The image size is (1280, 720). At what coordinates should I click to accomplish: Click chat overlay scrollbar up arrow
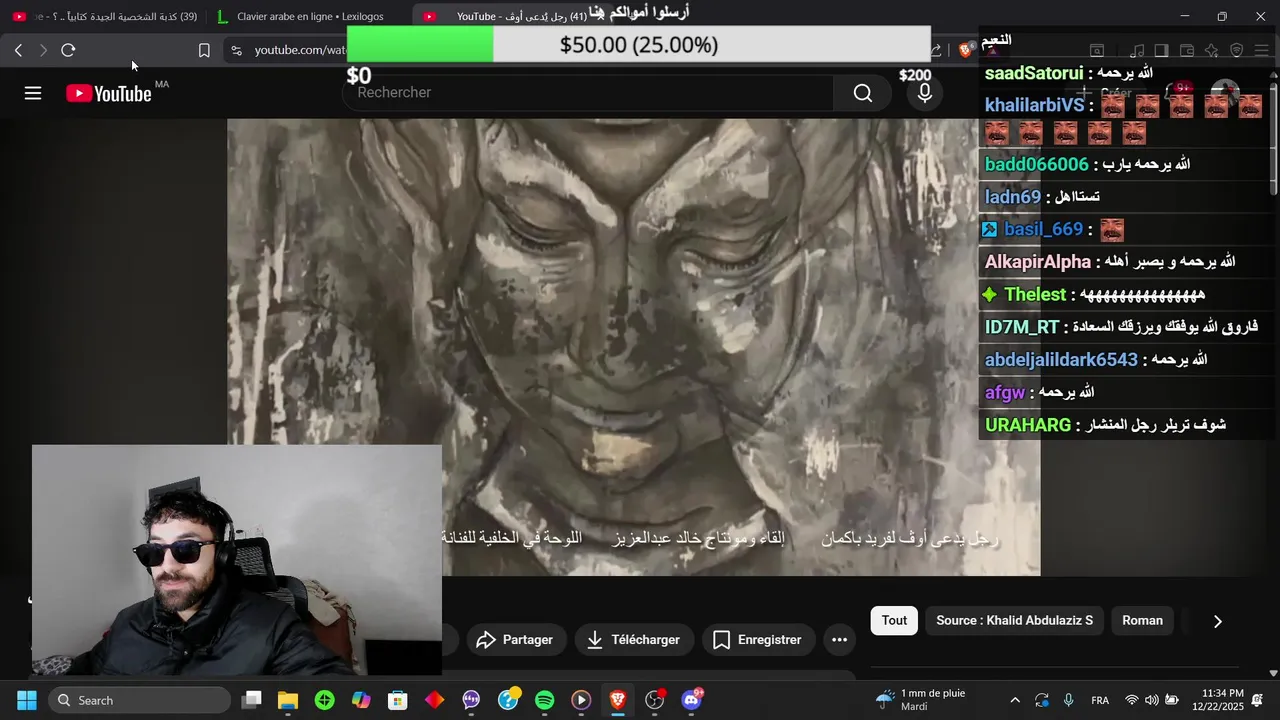click(1273, 75)
